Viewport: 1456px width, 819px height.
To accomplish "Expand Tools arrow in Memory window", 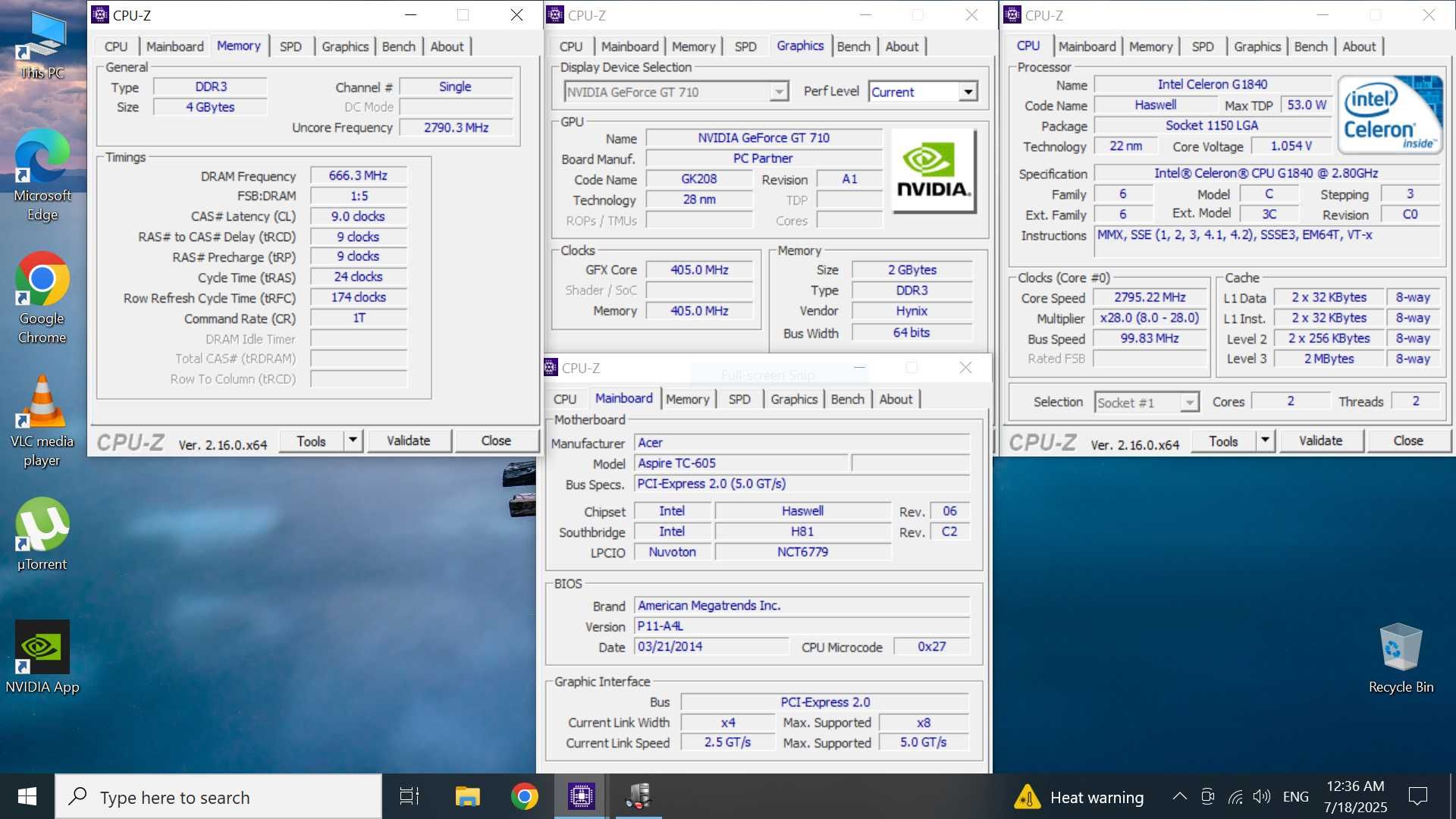I will coord(353,440).
